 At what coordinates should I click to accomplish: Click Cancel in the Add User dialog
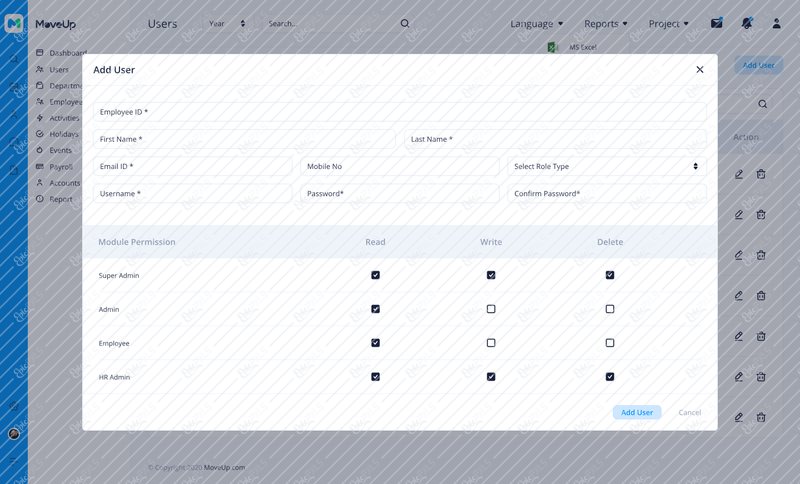coord(690,412)
